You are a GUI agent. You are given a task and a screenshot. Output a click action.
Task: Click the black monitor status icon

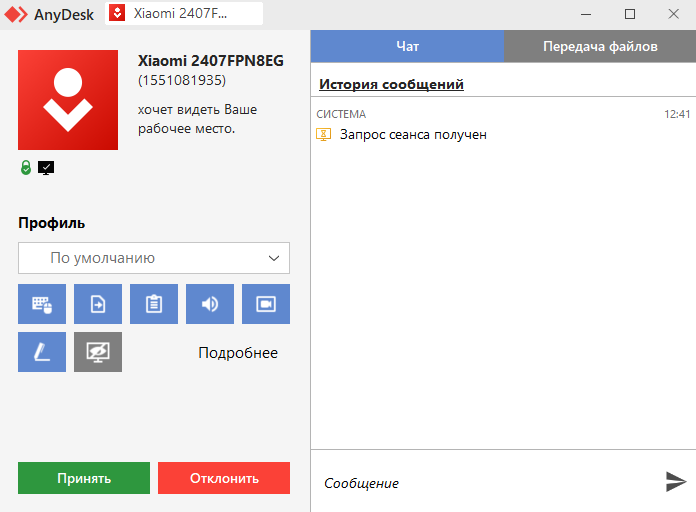point(46,168)
